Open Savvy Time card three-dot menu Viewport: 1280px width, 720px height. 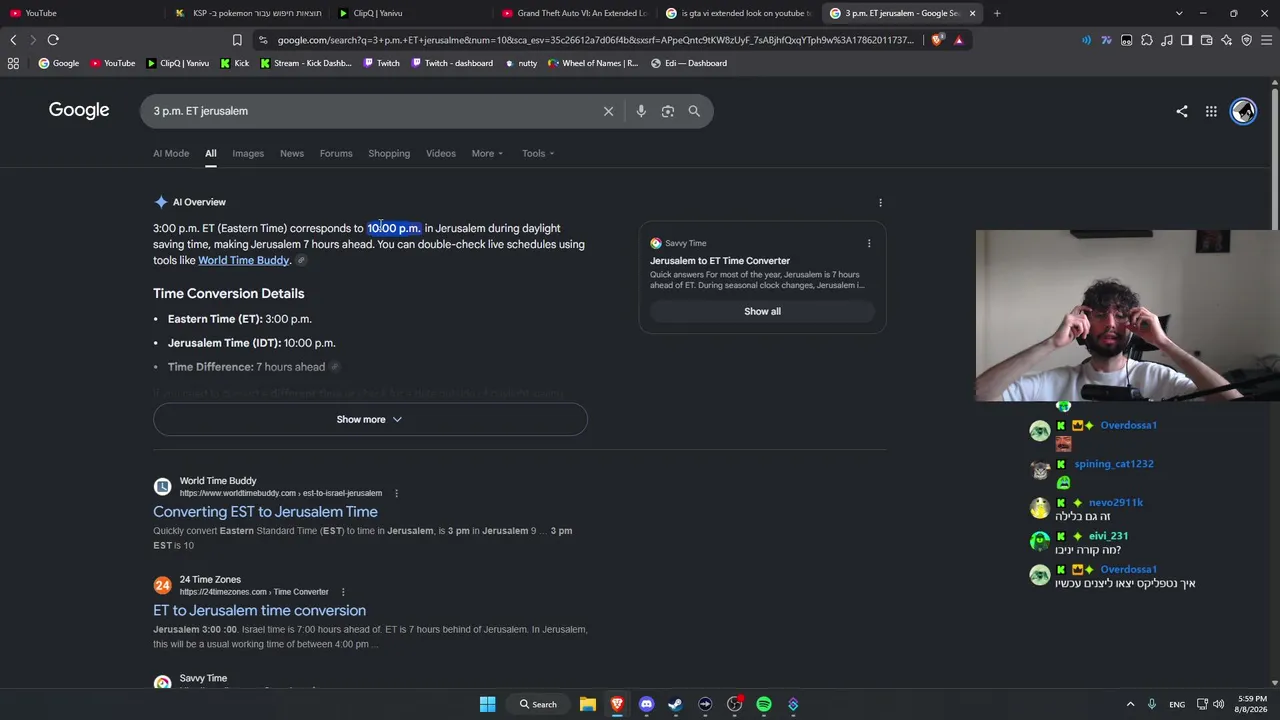point(869,243)
